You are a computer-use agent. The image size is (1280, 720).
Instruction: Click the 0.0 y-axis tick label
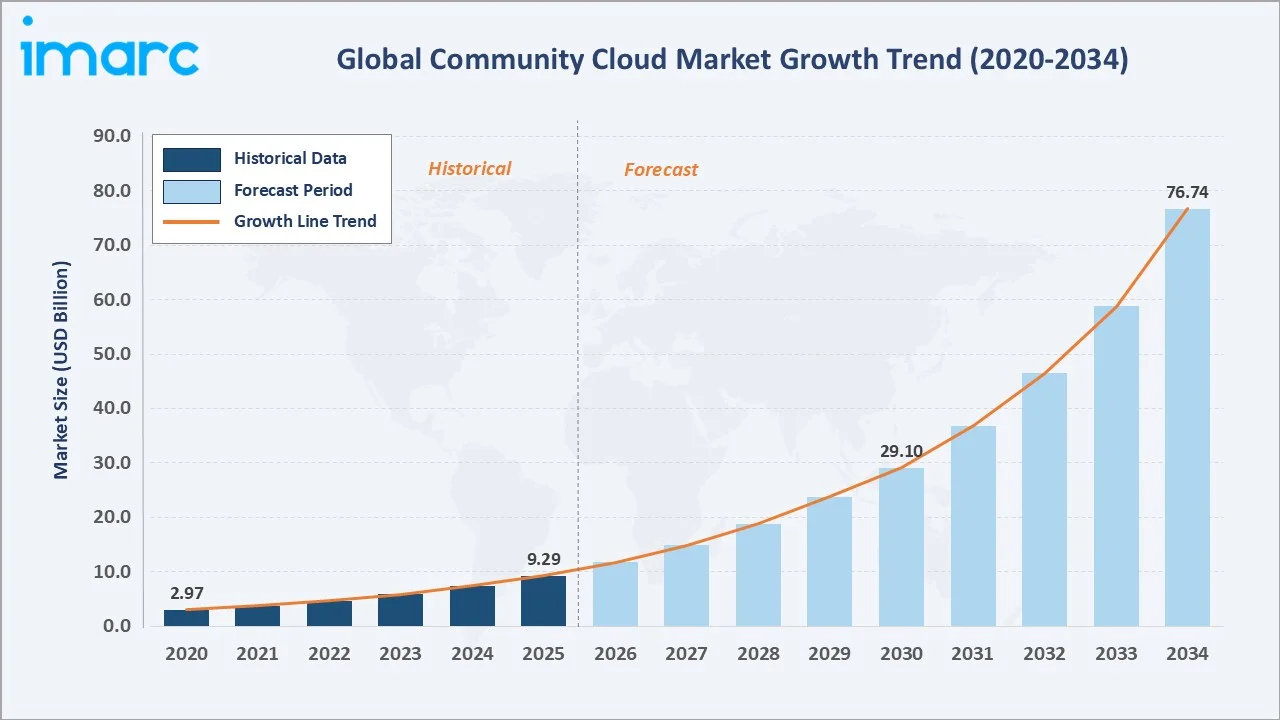point(116,626)
